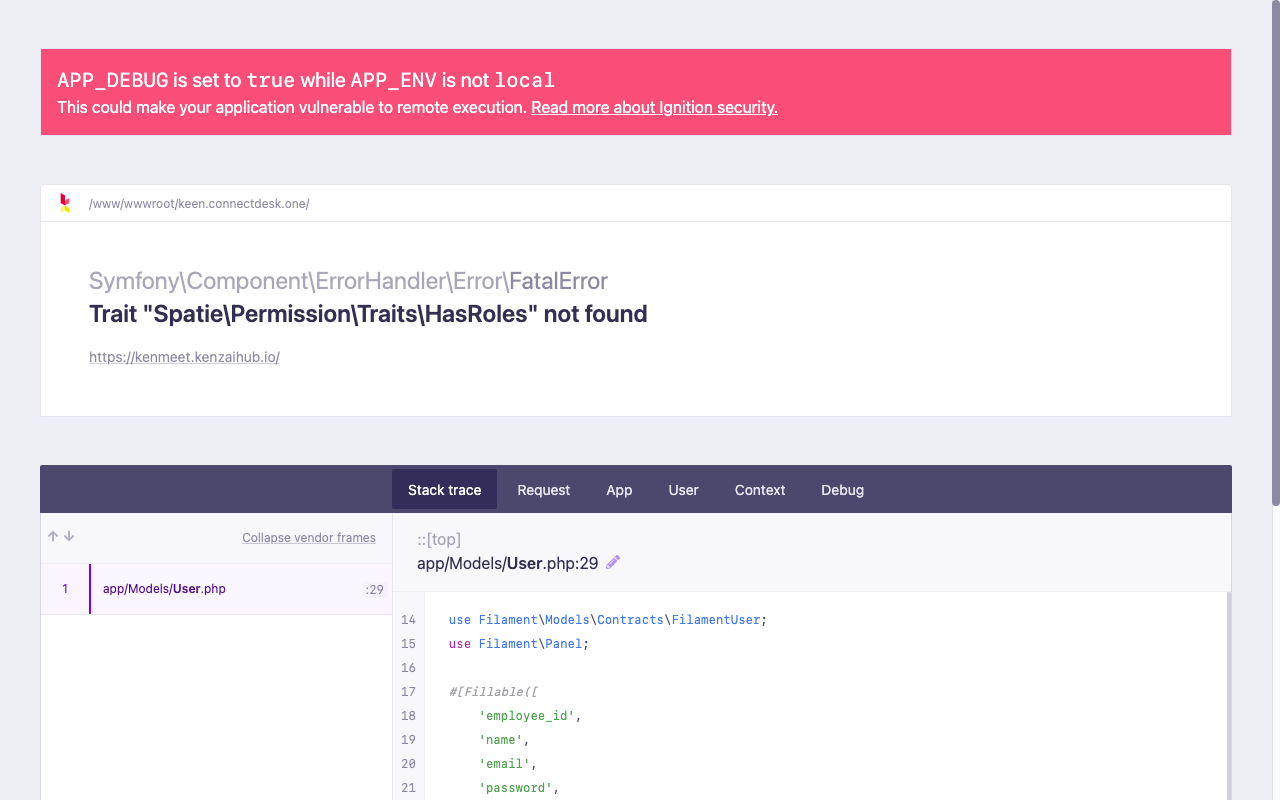Click the ::[top] label
This screenshot has height=800, width=1280.
pos(439,539)
